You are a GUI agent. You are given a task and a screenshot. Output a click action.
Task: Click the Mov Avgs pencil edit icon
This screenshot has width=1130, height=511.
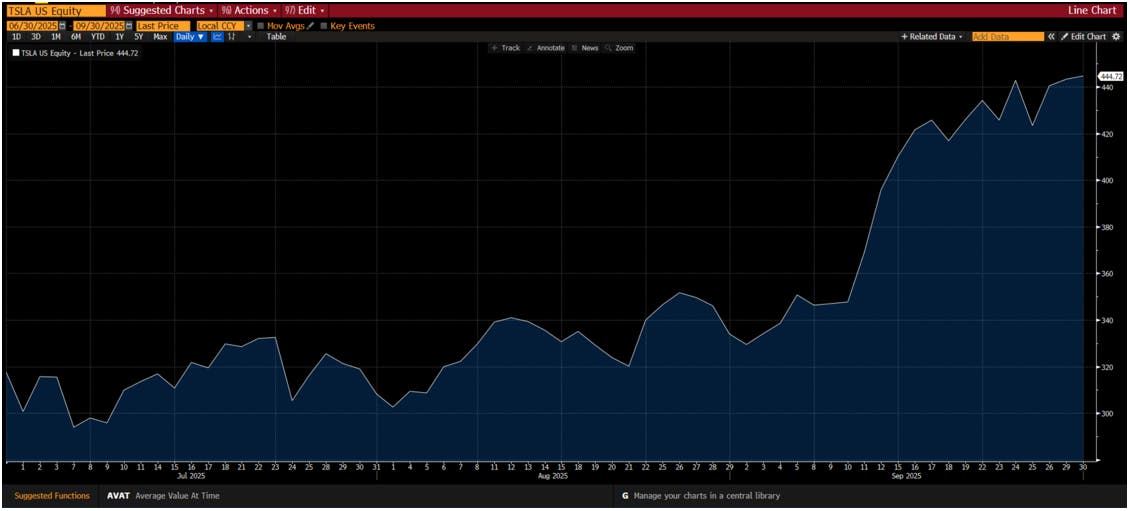pos(310,25)
